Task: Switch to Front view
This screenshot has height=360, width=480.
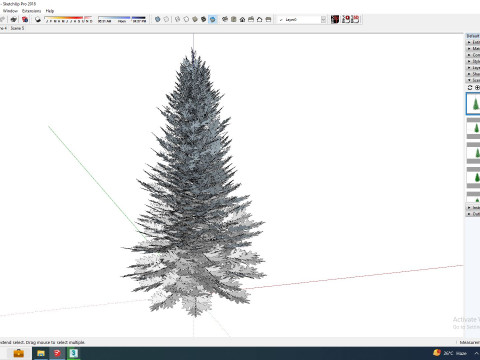Action: (242, 19)
